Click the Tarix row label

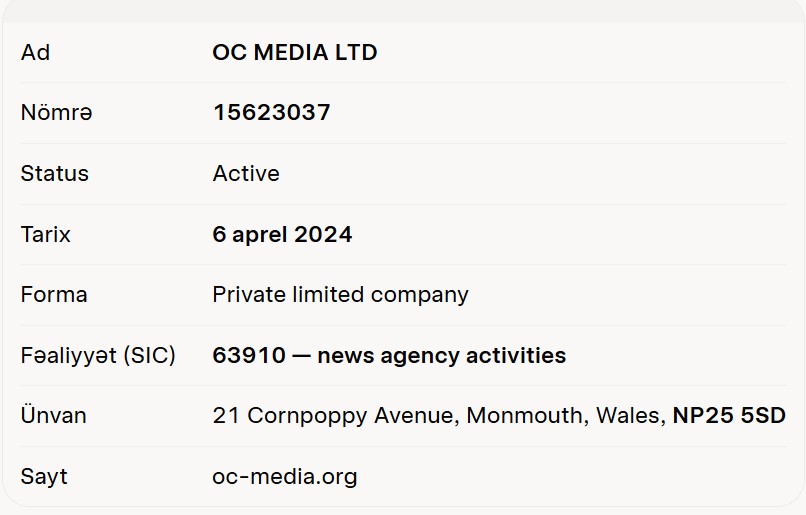[x=45, y=234]
